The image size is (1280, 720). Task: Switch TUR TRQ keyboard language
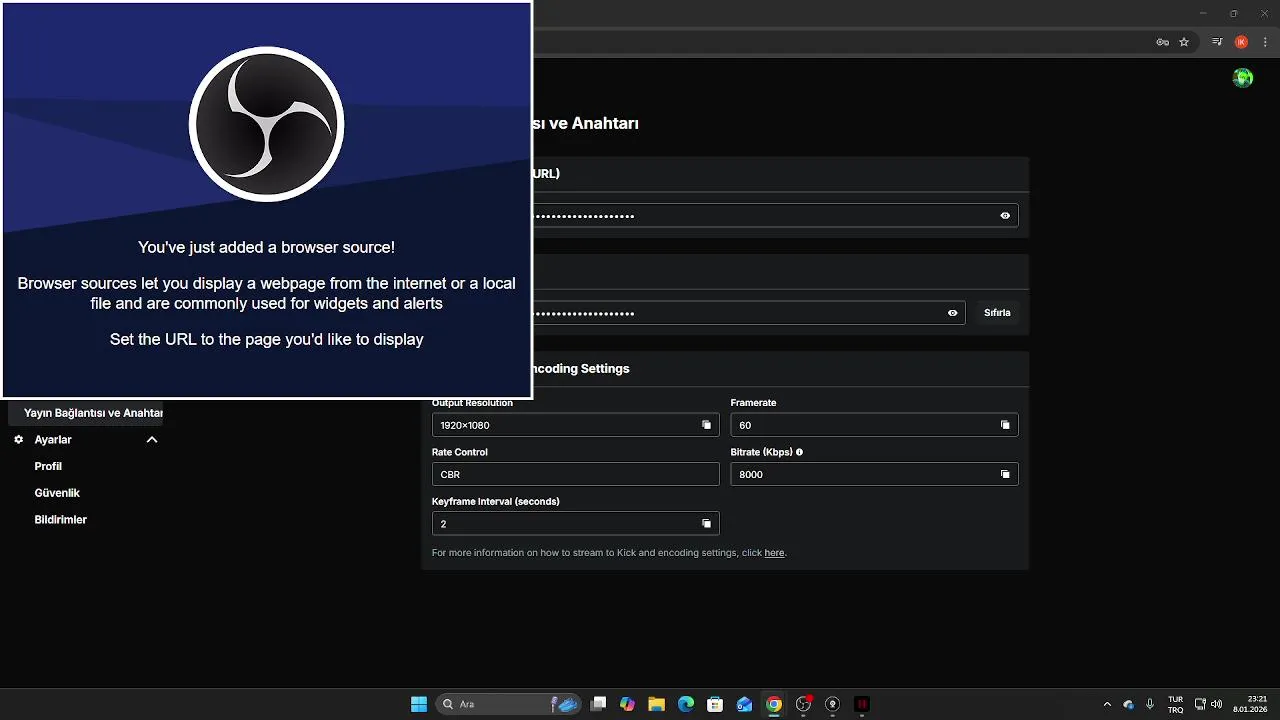pos(1176,704)
